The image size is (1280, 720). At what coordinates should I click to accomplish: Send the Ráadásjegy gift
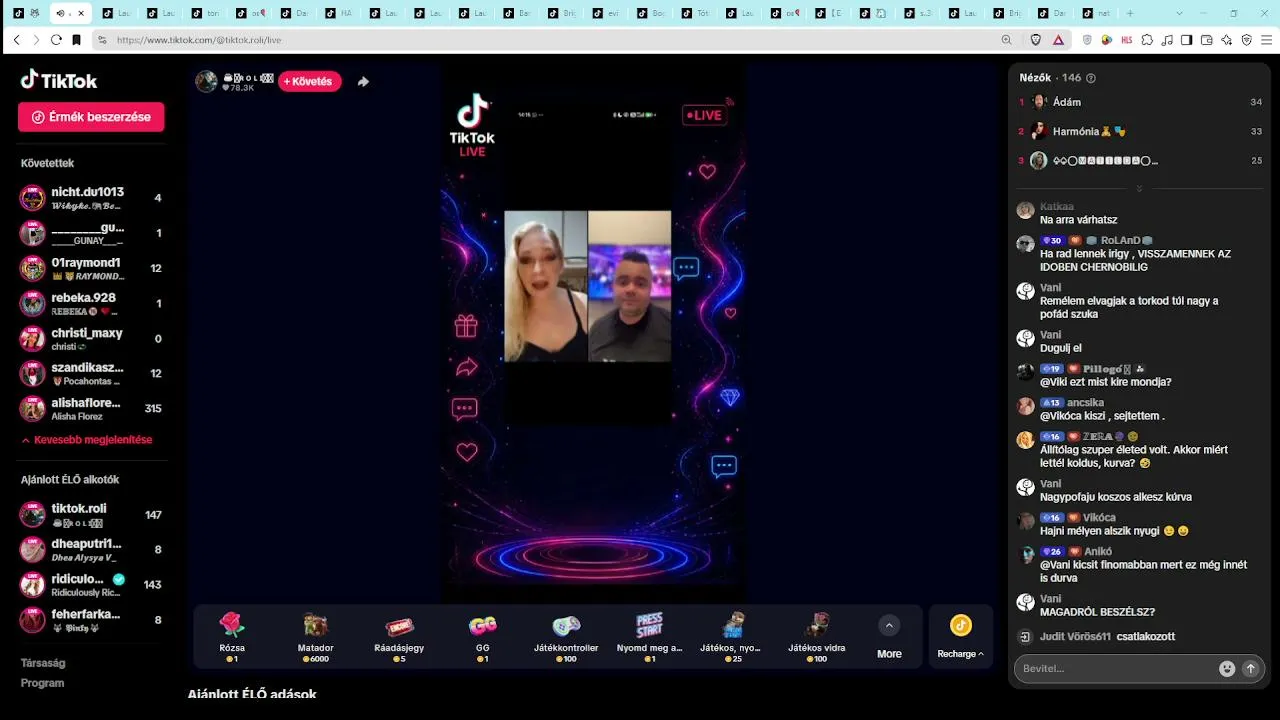coord(399,636)
